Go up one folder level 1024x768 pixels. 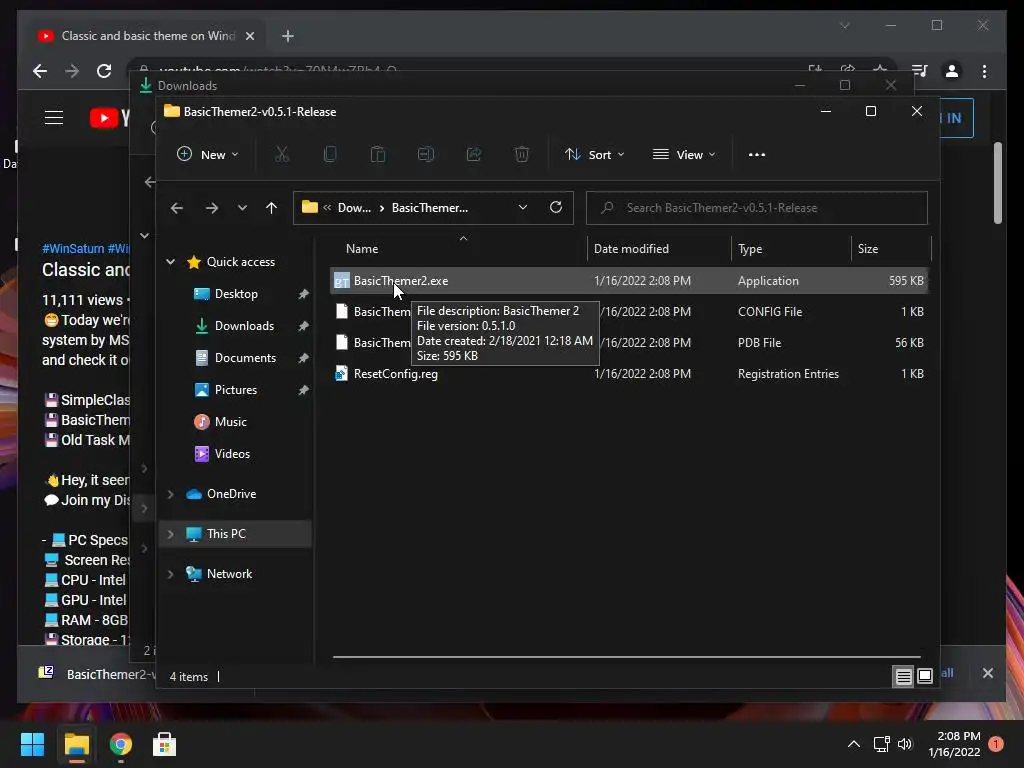[x=272, y=208]
